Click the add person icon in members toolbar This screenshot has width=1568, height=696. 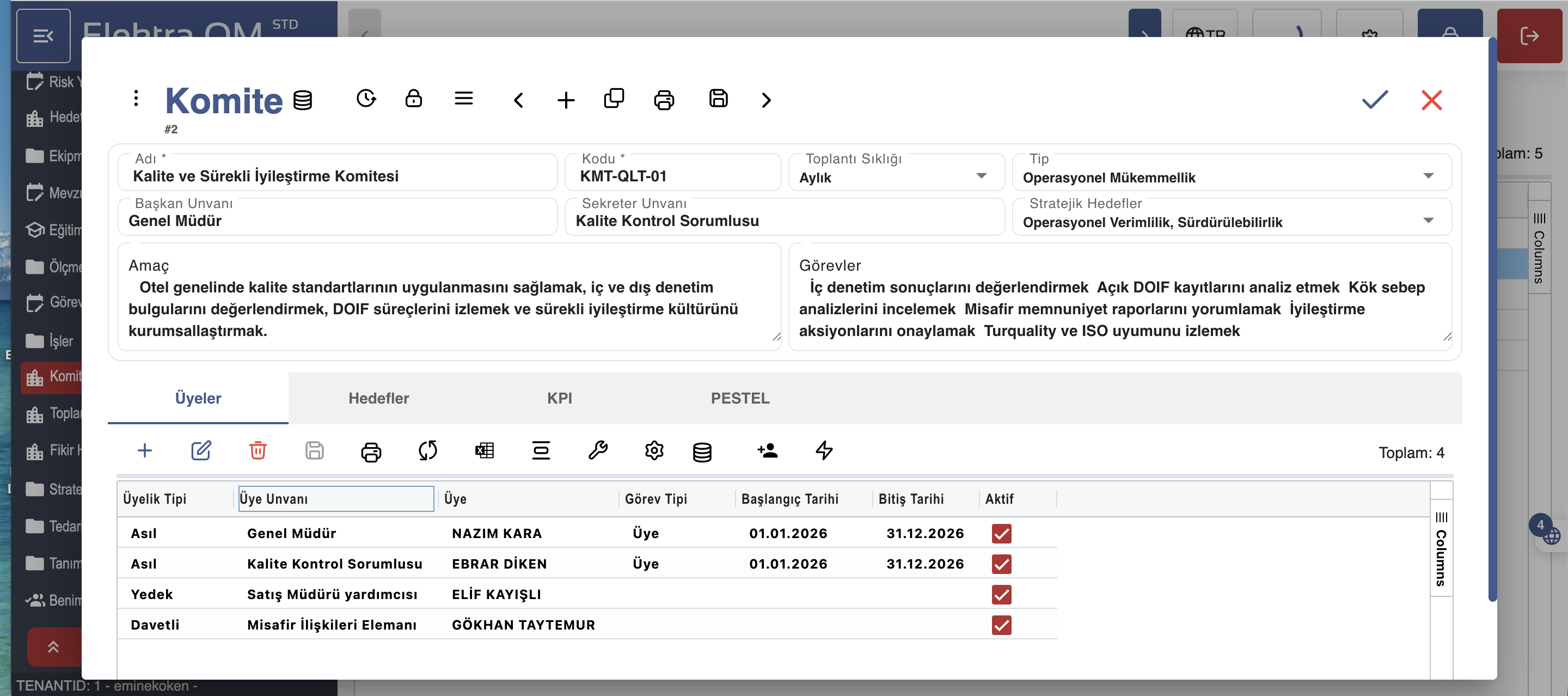[768, 450]
